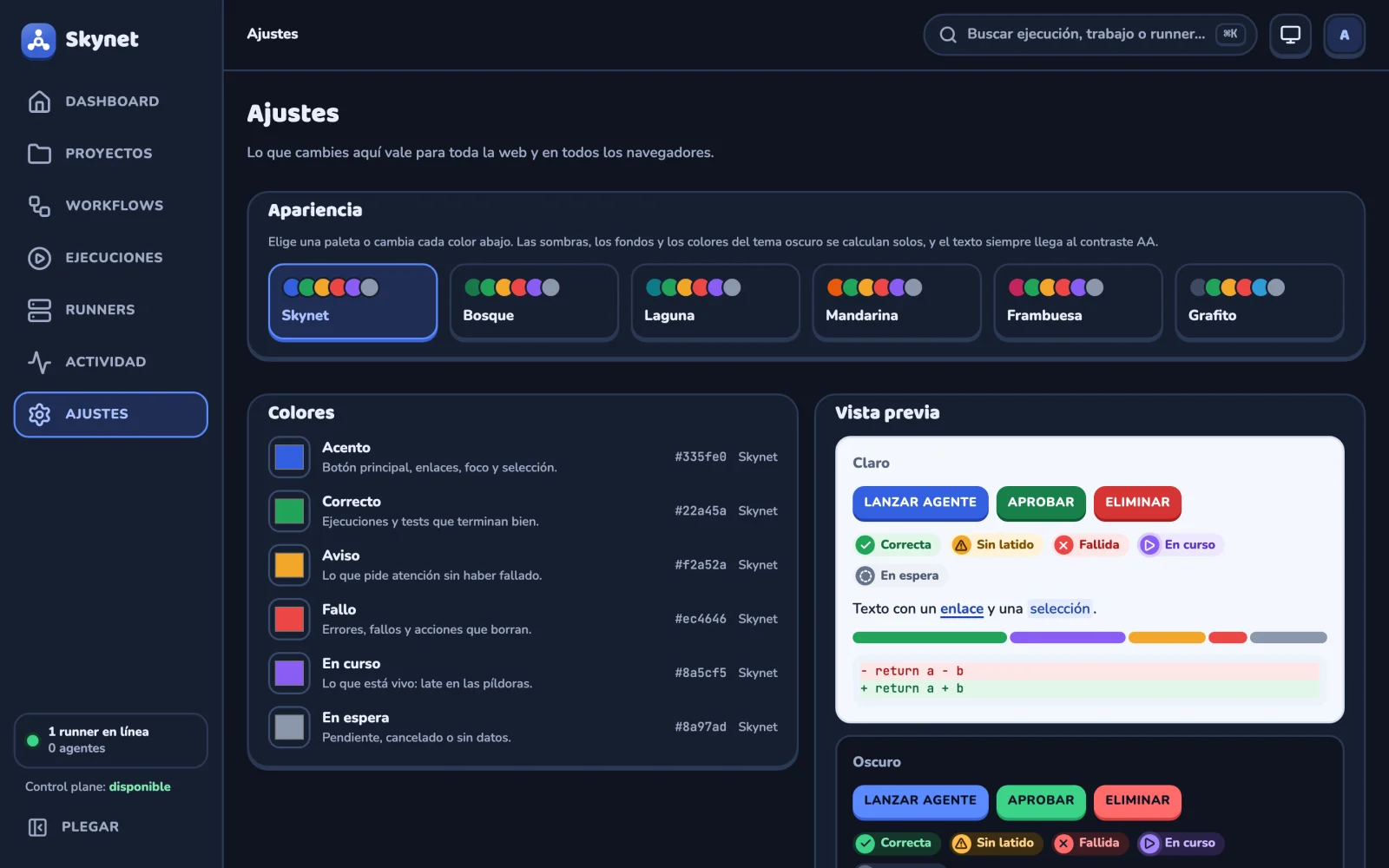The image size is (1389, 868).
Task: Click the disponible control plane status
Action: pyautogui.click(x=140, y=787)
